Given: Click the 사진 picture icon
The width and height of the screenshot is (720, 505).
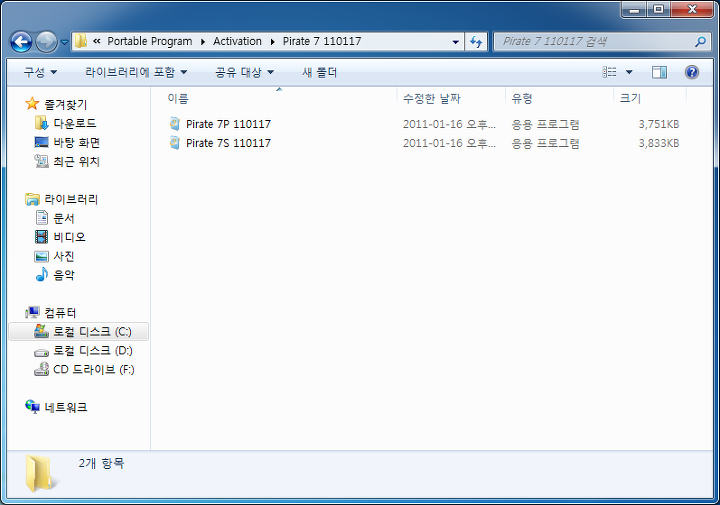Looking at the screenshot, I should pos(41,256).
